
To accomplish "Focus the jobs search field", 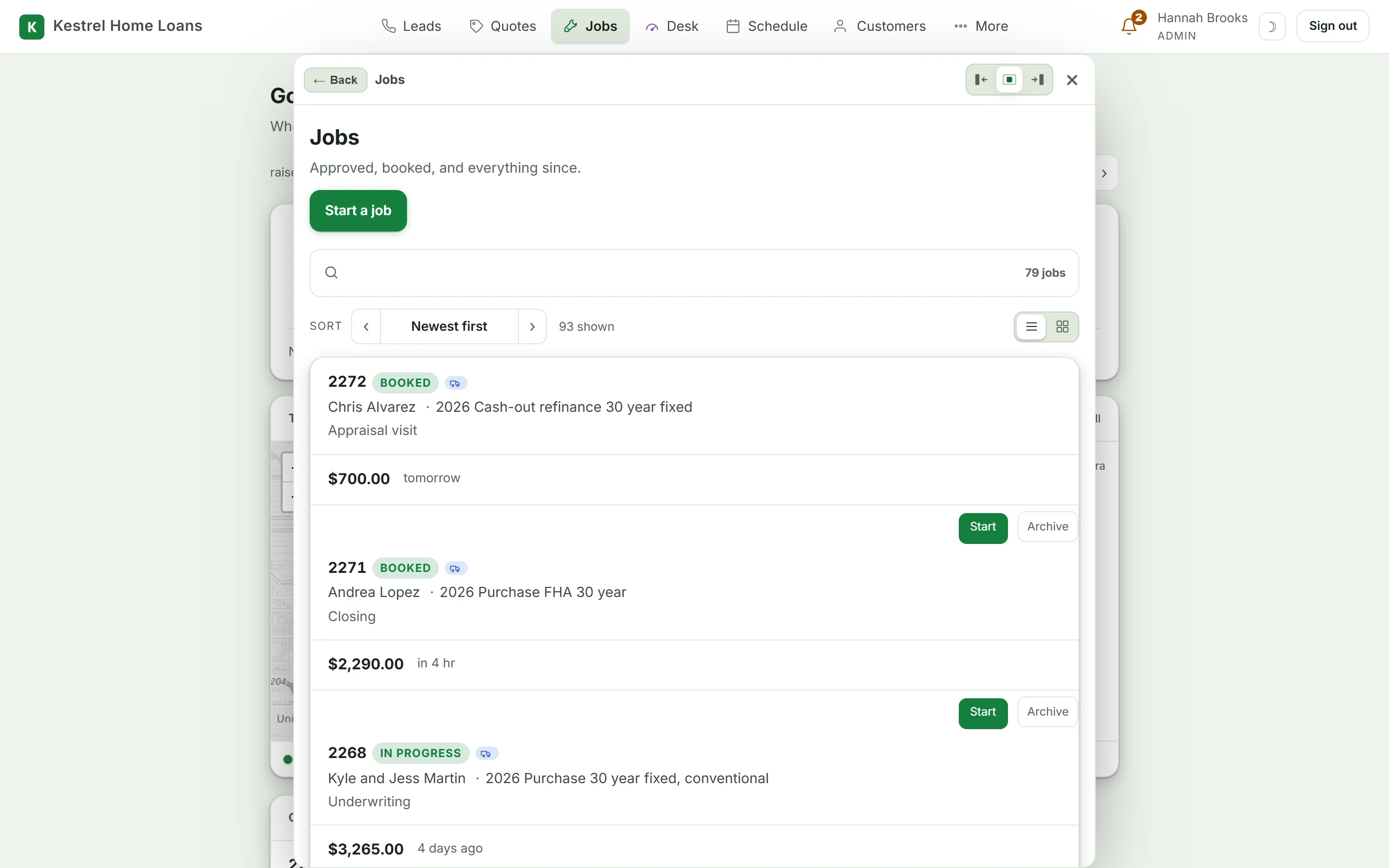I will point(694,272).
